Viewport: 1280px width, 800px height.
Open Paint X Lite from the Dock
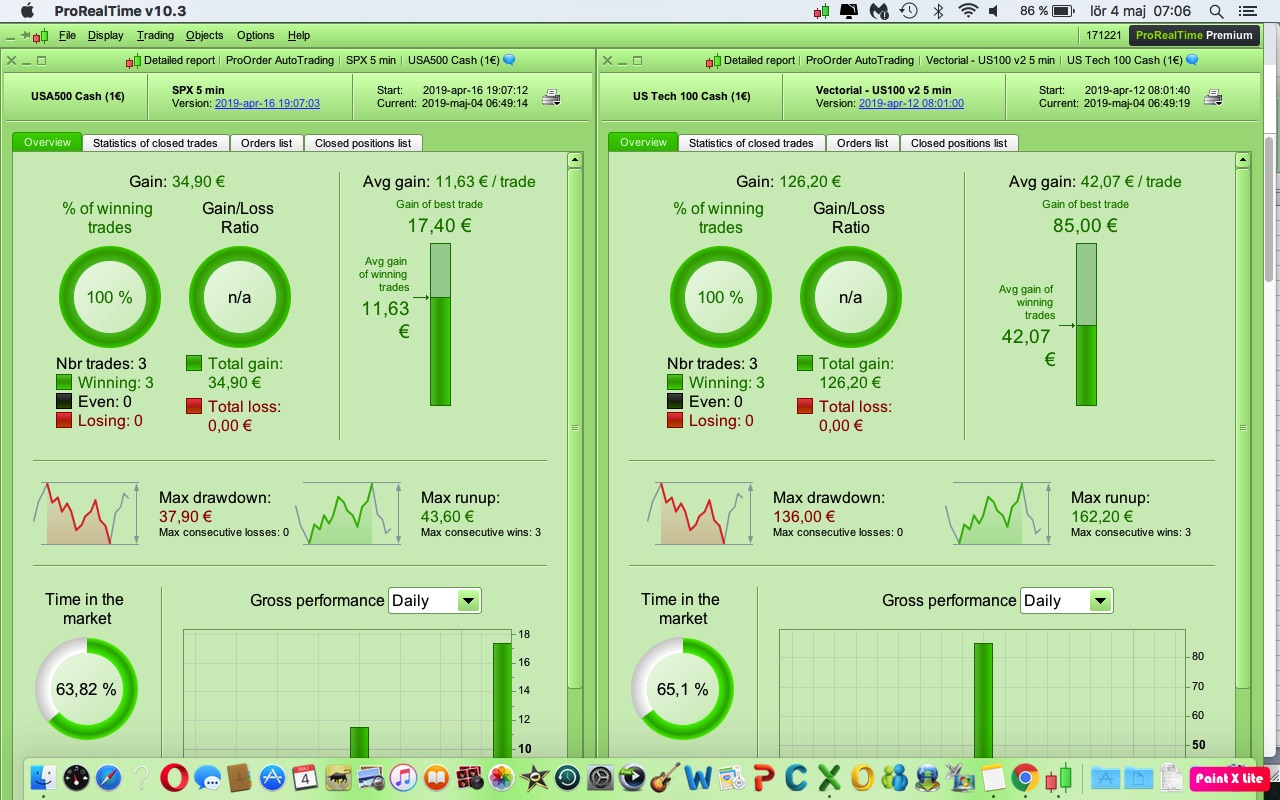point(1229,778)
